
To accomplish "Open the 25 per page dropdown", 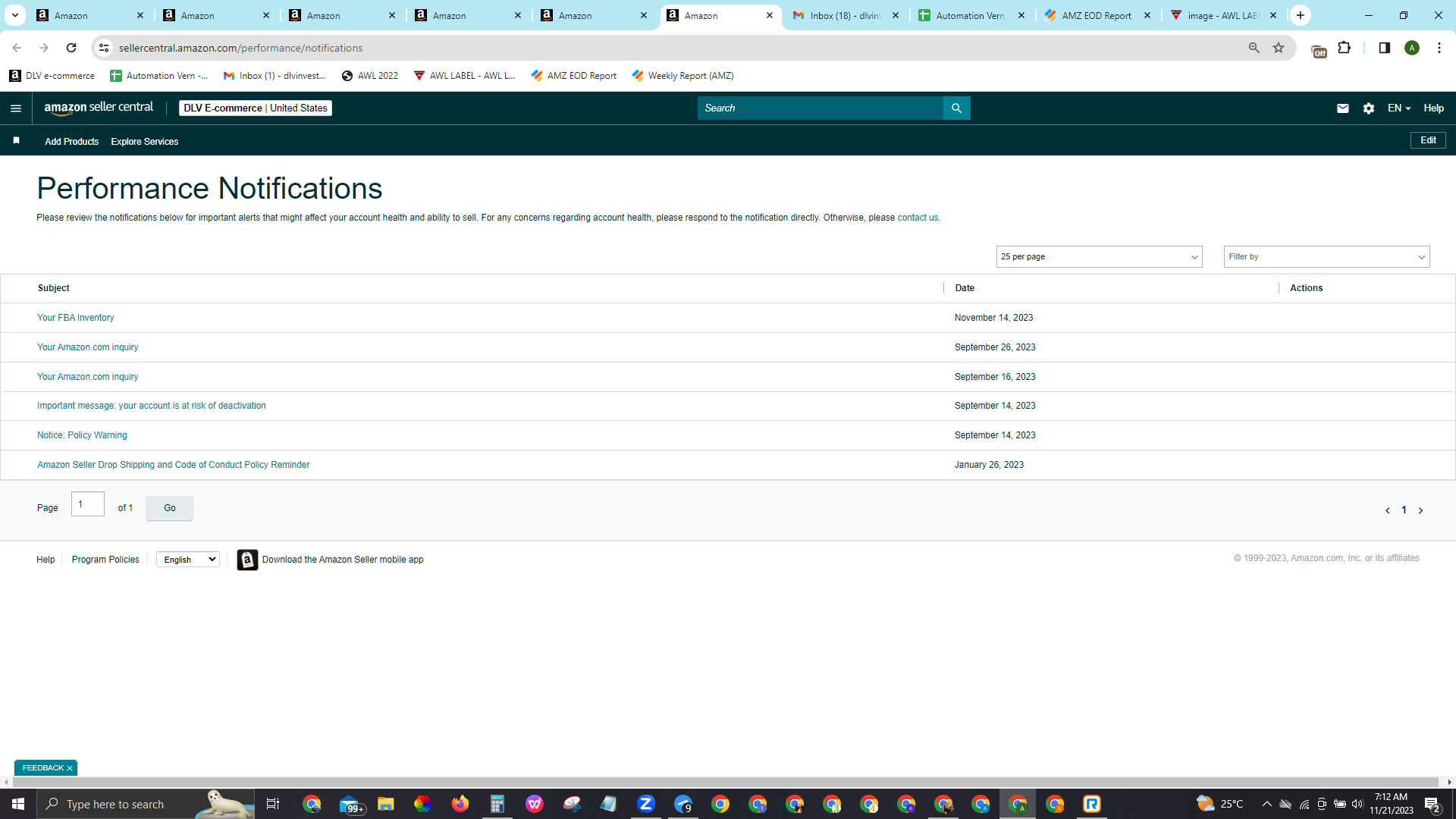I will (x=1099, y=257).
